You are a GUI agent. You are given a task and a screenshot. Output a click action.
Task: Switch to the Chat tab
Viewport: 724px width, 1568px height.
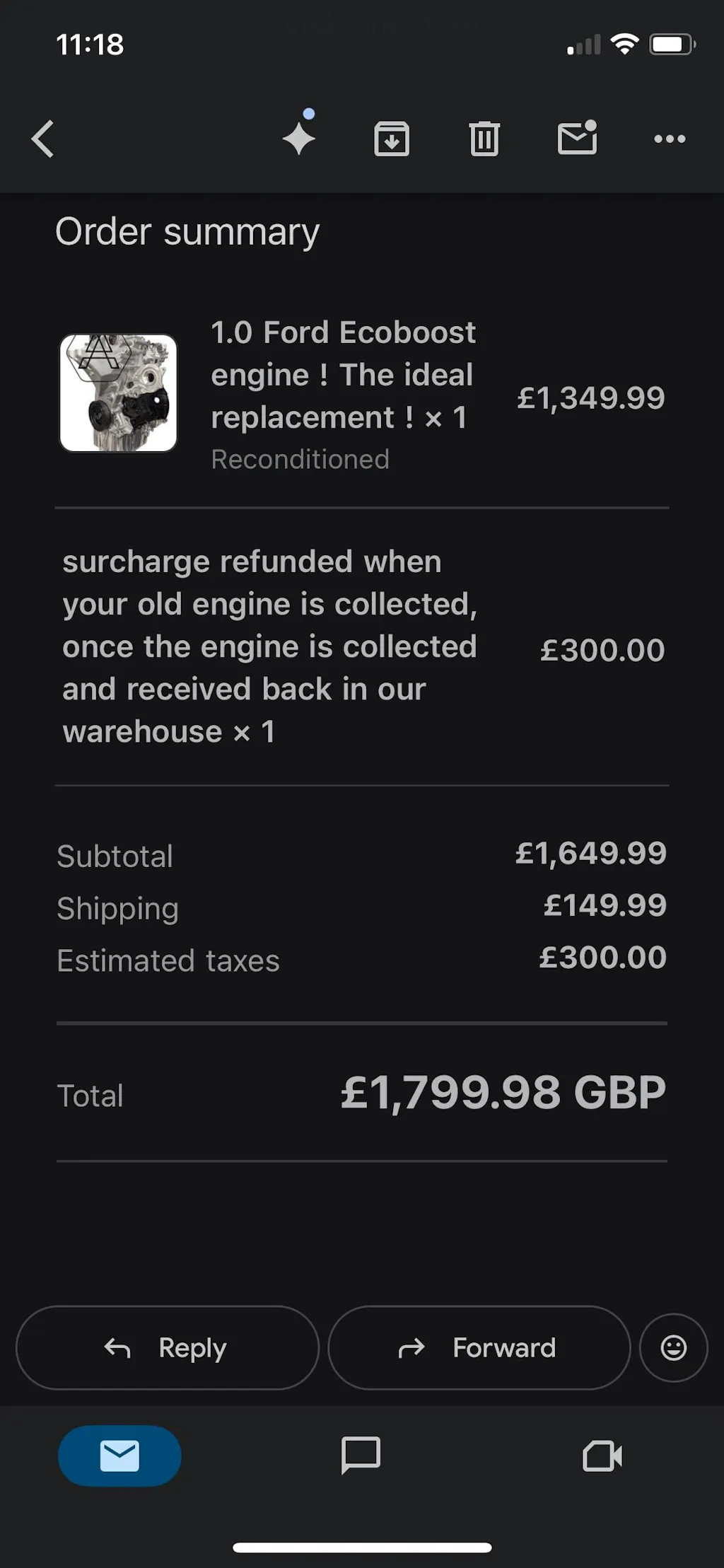tap(361, 1456)
